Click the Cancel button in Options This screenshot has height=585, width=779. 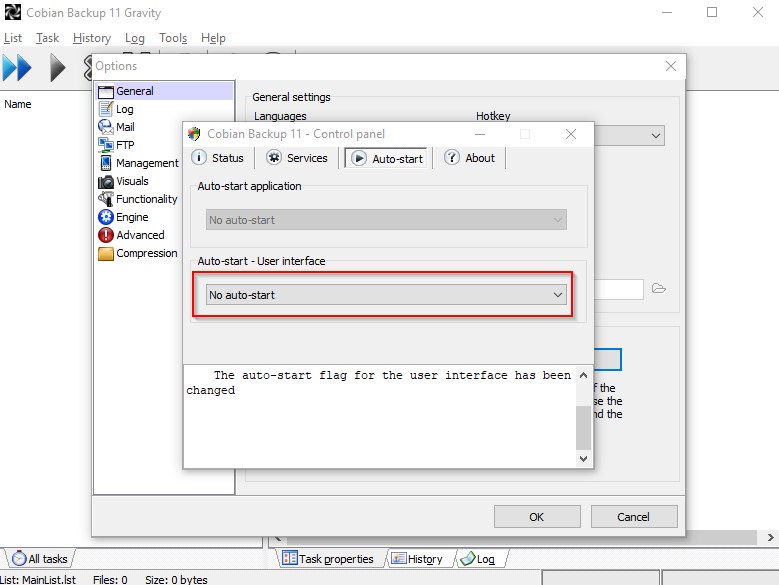click(633, 517)
